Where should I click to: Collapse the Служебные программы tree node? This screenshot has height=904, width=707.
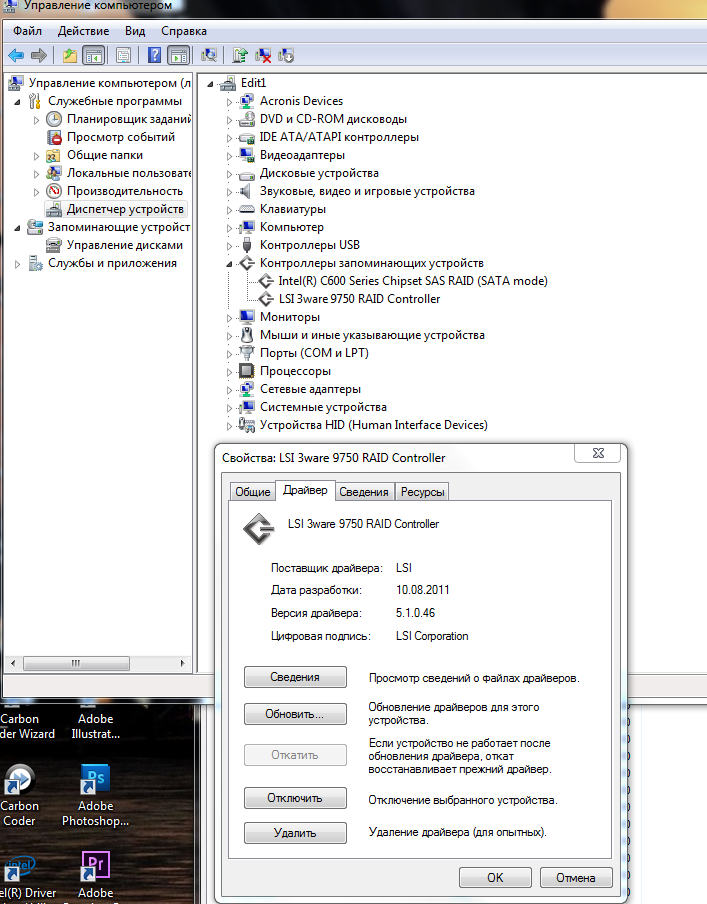[x=17, y=102]
